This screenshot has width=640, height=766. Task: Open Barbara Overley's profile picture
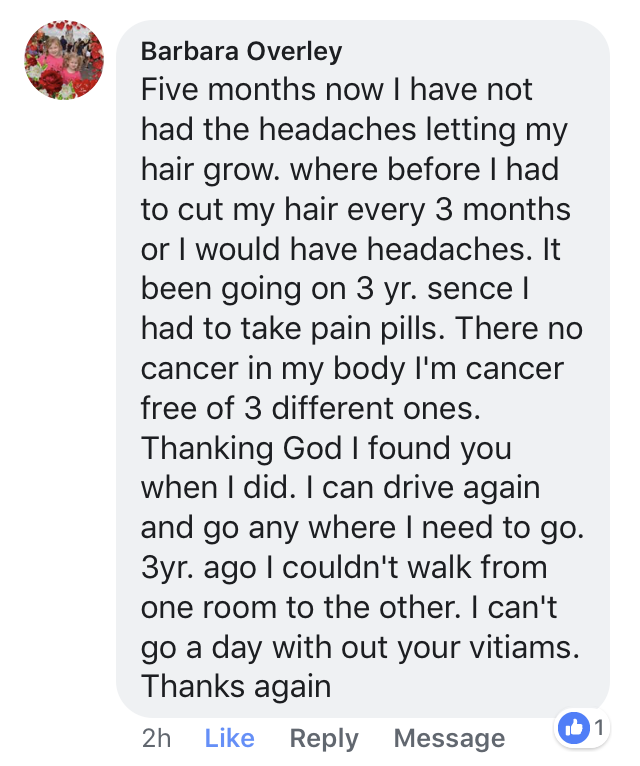(64, 60)
